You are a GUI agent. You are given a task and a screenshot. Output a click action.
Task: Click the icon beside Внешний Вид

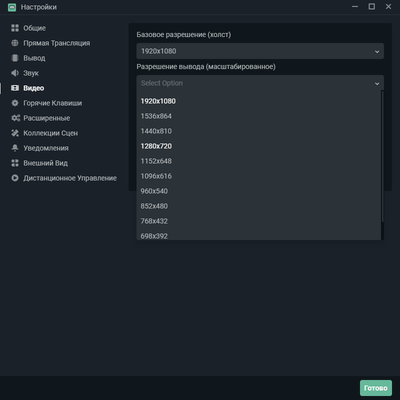coord(15,163)
